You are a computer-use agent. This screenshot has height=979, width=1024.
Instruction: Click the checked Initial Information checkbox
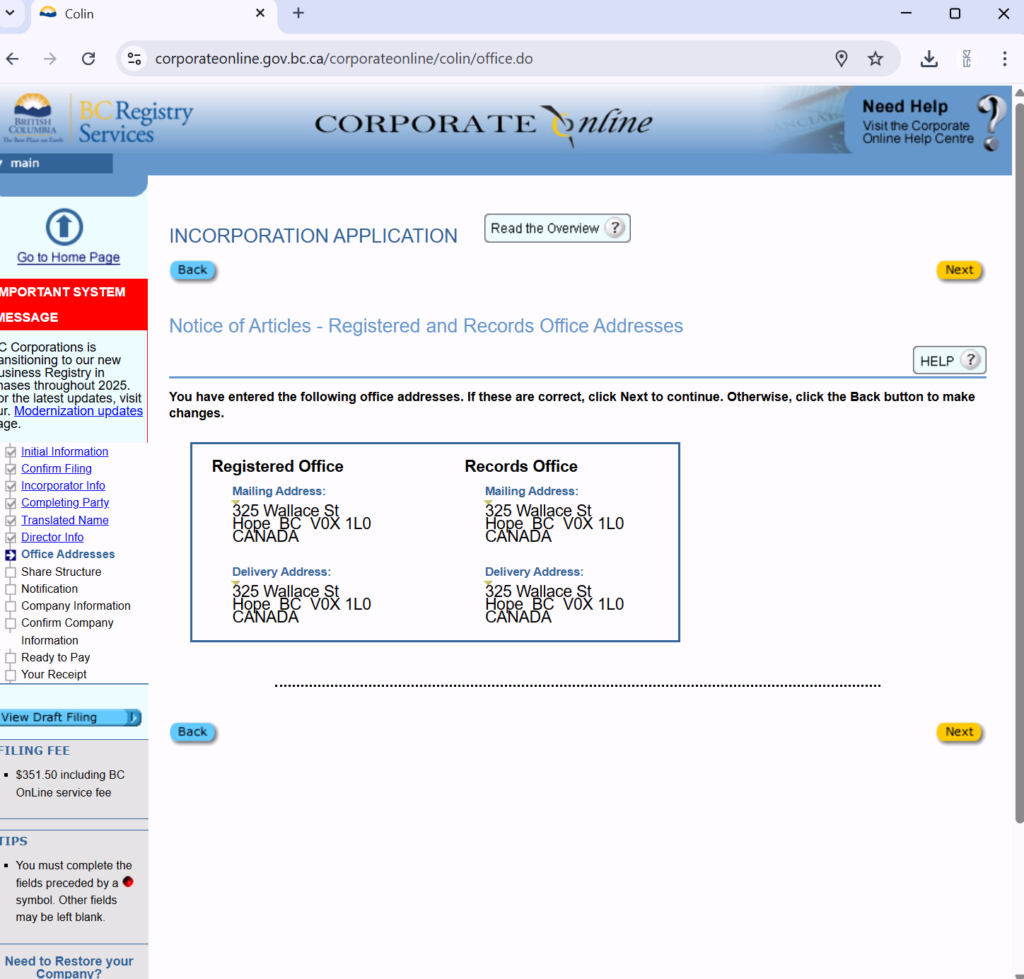pos(11,452)
